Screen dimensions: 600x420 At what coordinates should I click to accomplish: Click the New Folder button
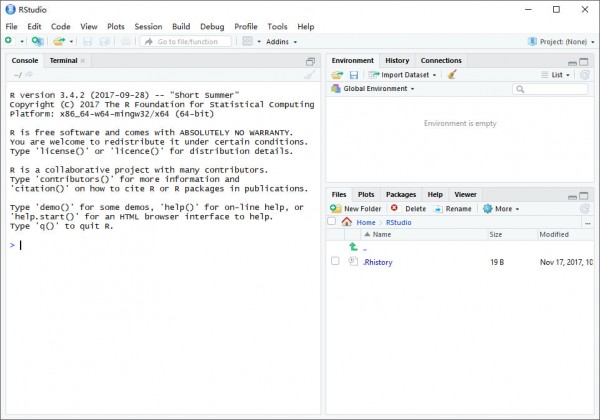pos(356,209)
